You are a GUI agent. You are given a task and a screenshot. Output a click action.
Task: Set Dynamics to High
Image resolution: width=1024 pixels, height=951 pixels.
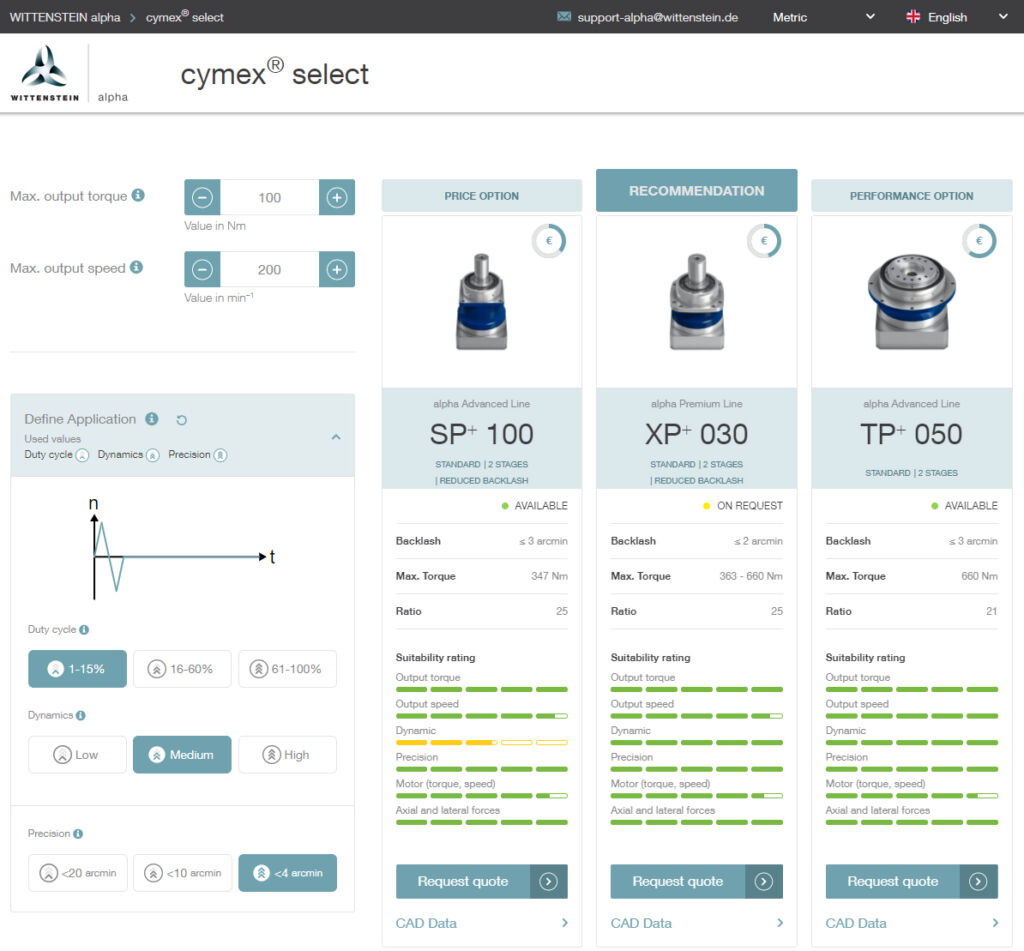[x=287, y=755]
